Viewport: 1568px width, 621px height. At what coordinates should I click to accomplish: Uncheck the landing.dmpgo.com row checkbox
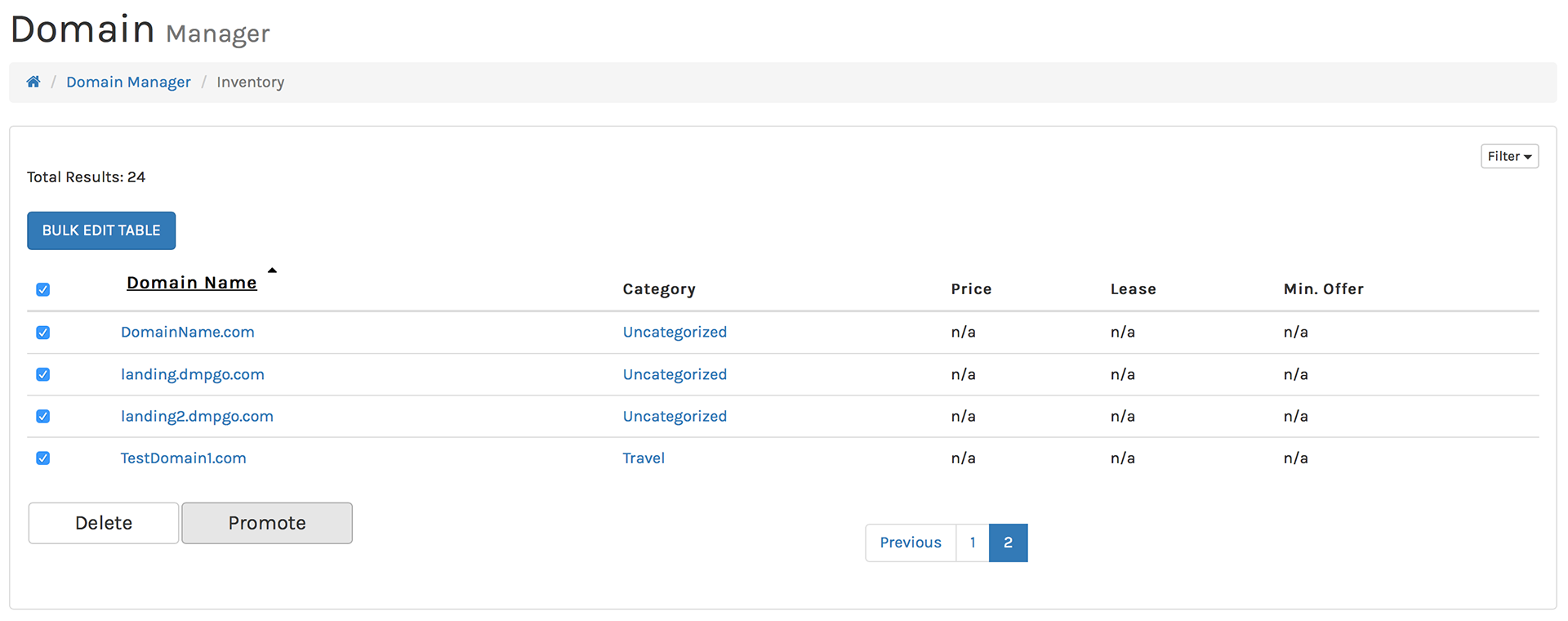pyautogui.click(x=43, y=374)
